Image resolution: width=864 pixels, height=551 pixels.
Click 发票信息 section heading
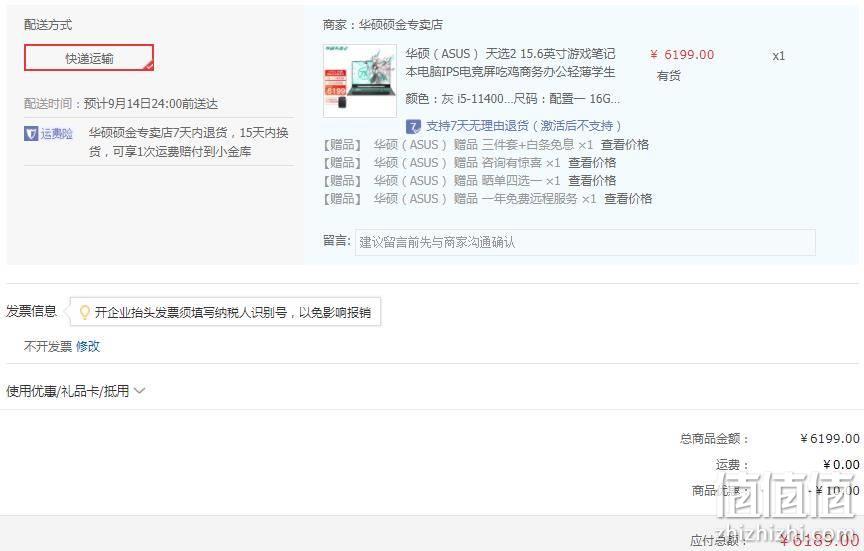click(x=31, y=311)
